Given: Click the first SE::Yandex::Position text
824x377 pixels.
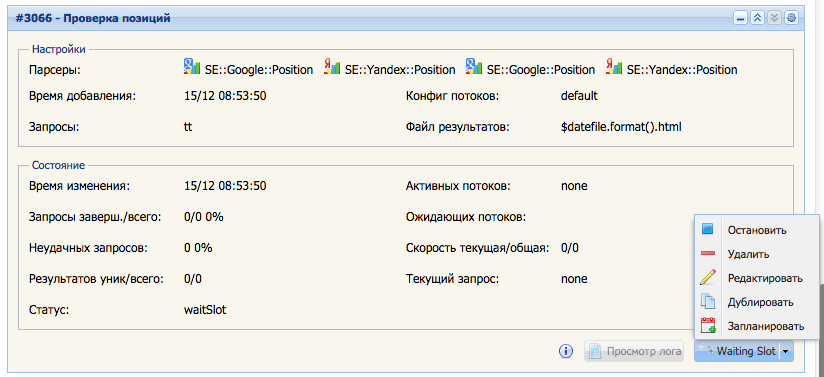Looking at the screenshot, I should [x=400, y=69].
